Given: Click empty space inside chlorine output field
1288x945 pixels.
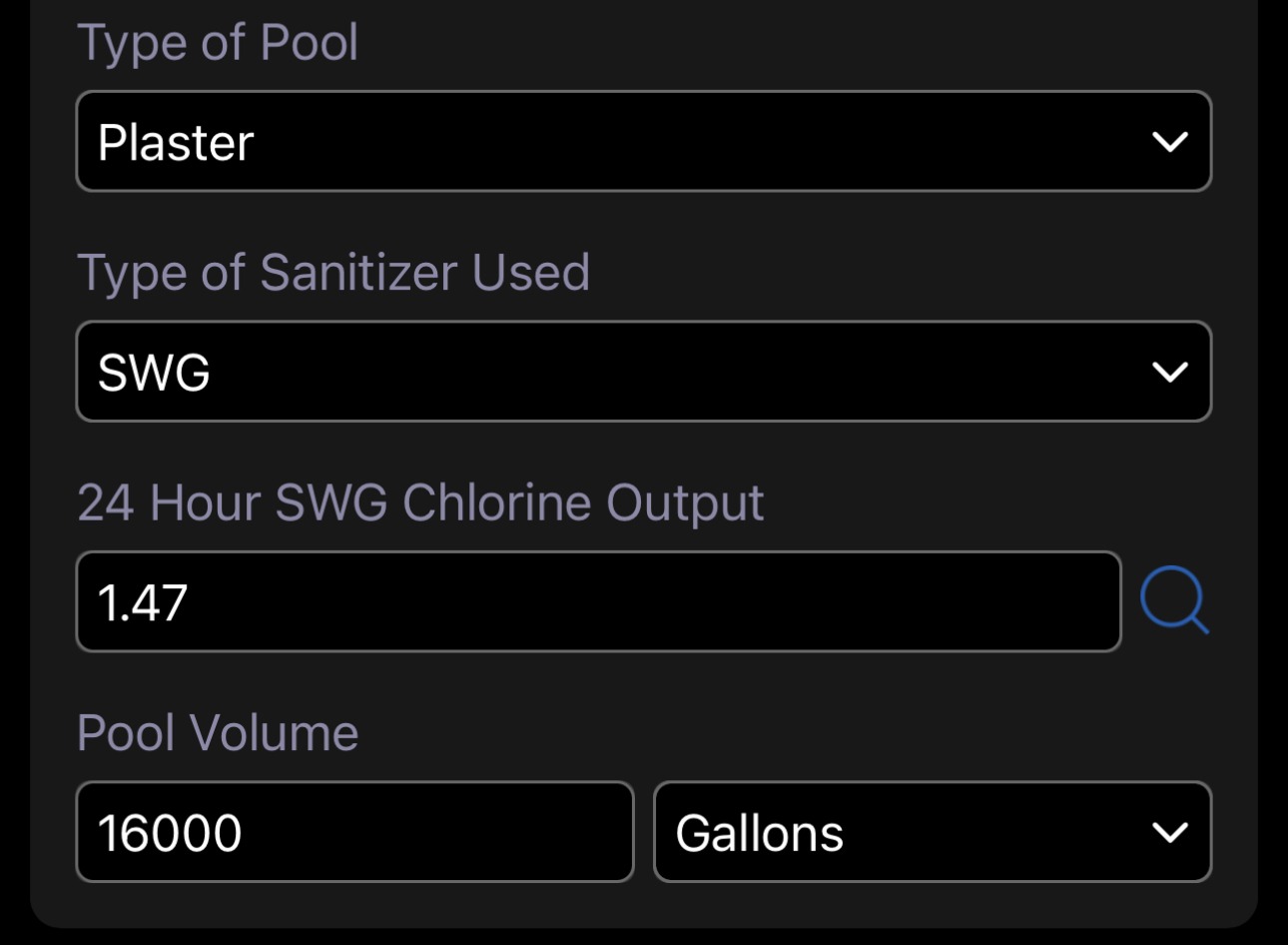Looking at the screenshot, I should click(x=649, y=601).
